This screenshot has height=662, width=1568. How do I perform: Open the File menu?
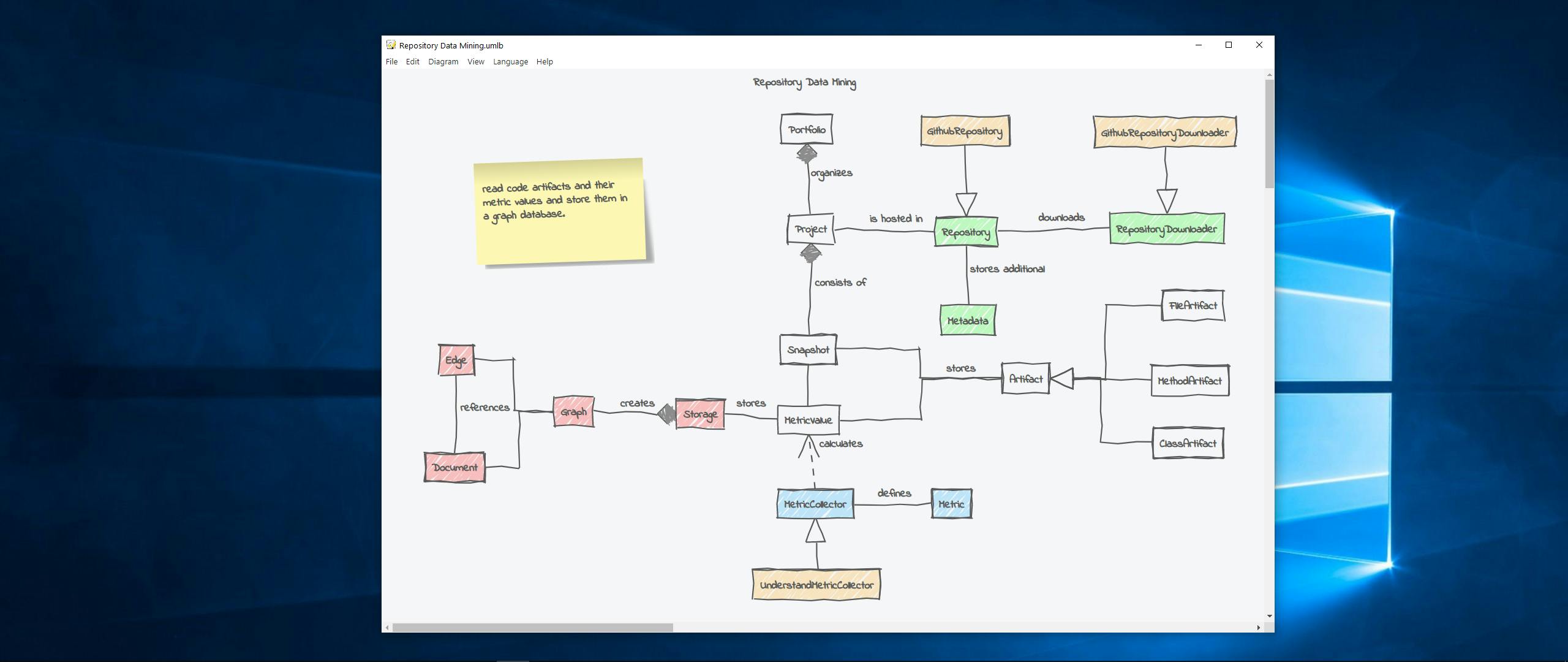pyautogui.click(x=391, y=62)
